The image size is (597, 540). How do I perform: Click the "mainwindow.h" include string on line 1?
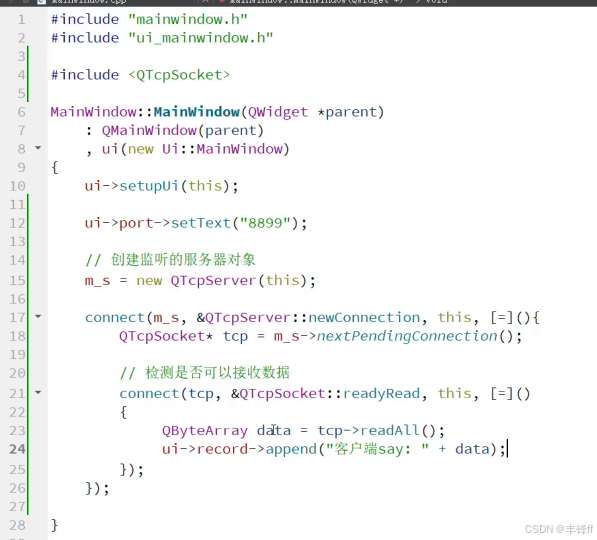click(x=188, y=19)
